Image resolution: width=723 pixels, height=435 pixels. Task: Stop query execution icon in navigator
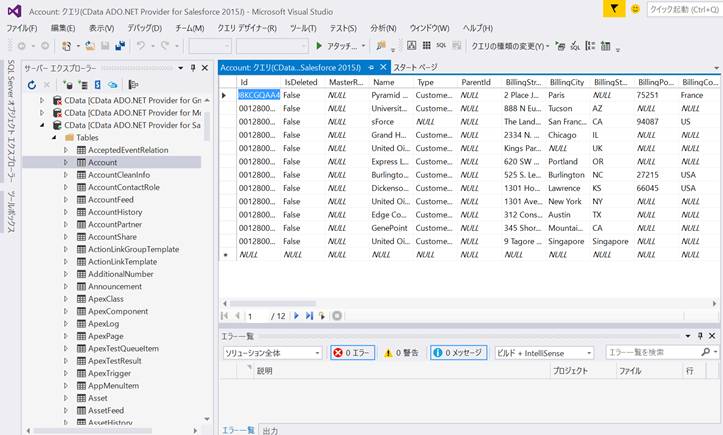(x=337, y=316)
